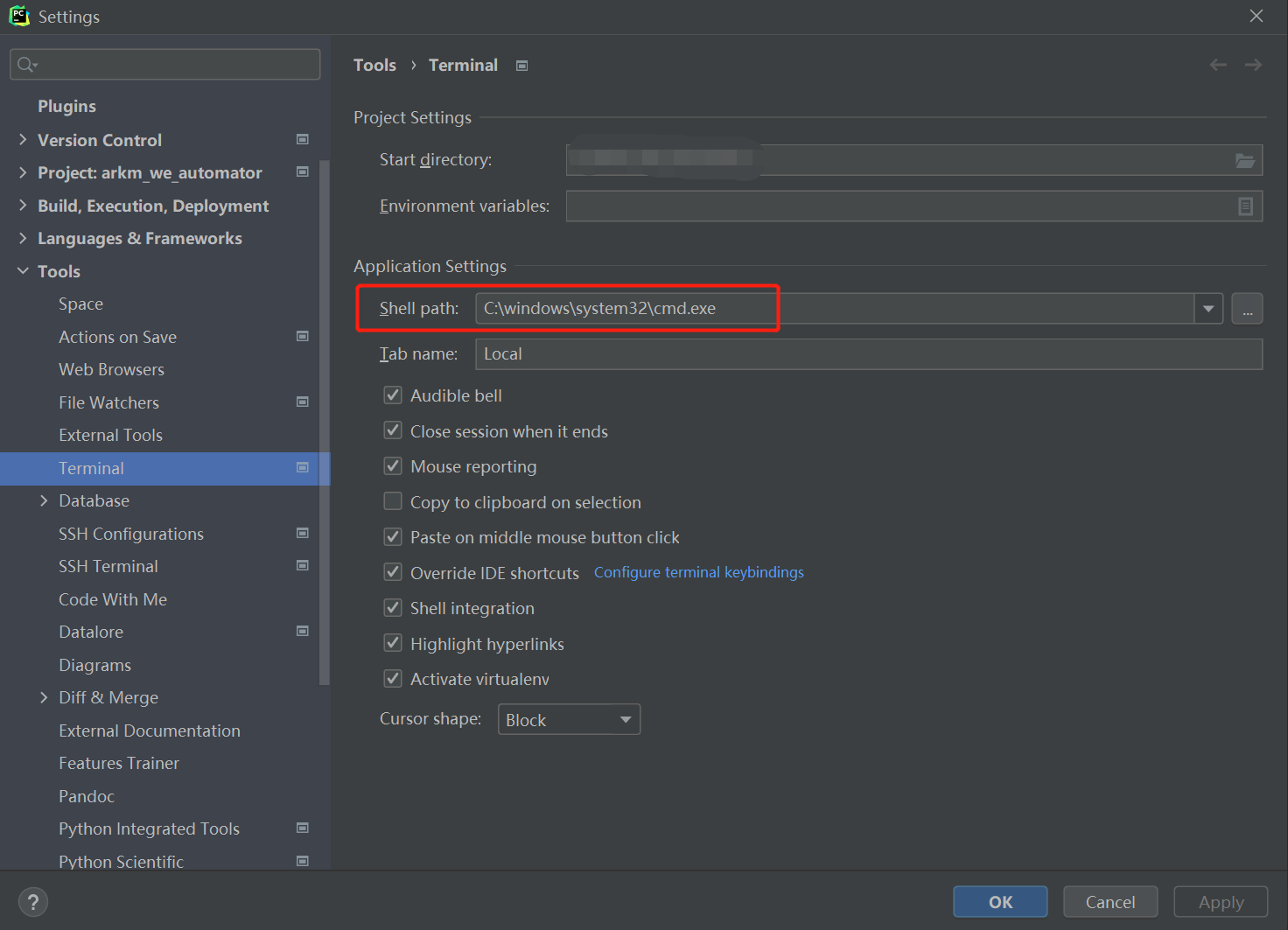The height and width of the screenshot is (930, 1288).
Task: Click project icon on the Terminal row
Action: (x=303, y=467)
